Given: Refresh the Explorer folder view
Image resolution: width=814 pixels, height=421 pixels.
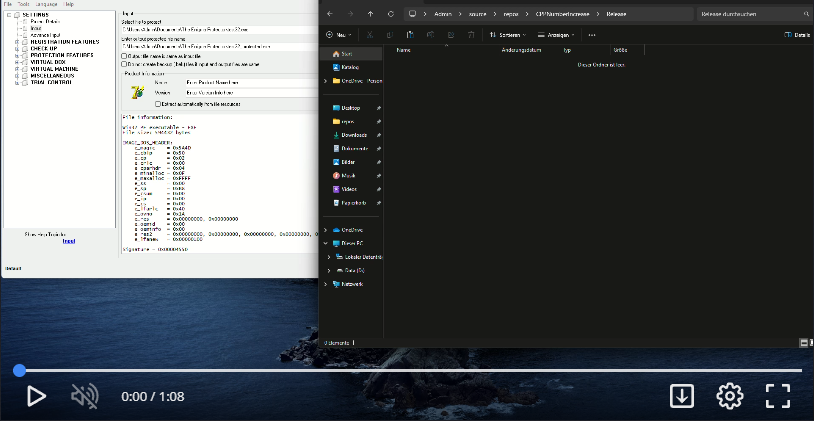Looking at the screenshot, I should [390, 14].
